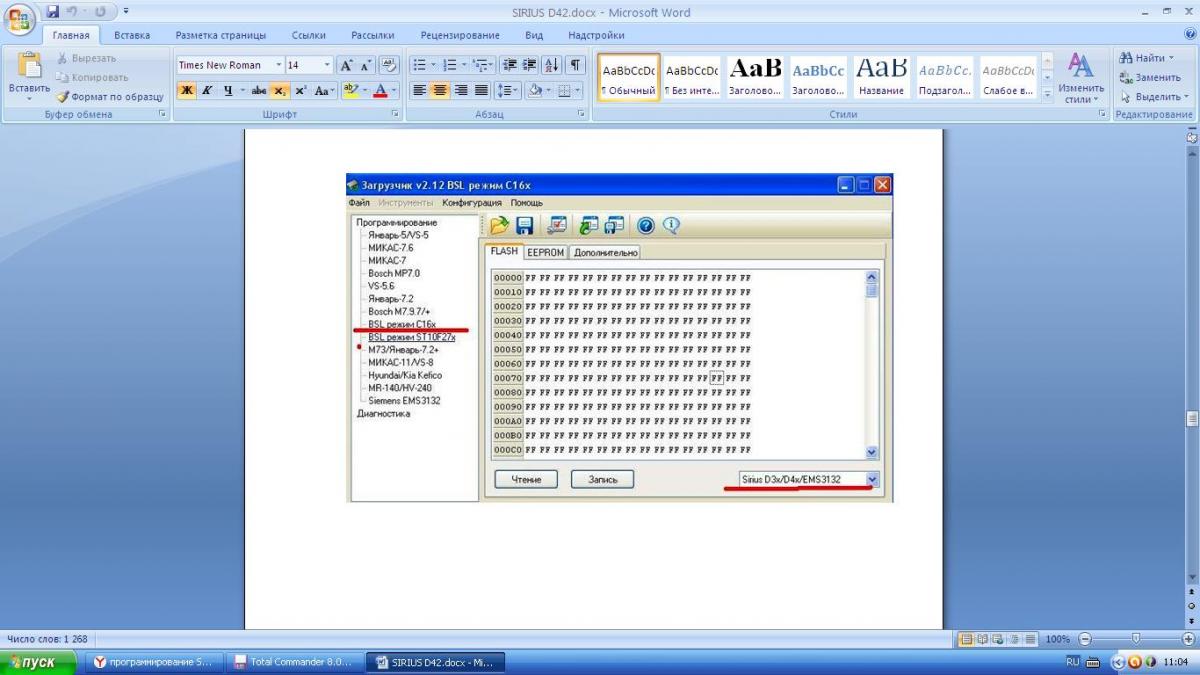The width and height of the screenshot is (1200, 675).
Task: Apply the Название style
Action: click(881, 77)
